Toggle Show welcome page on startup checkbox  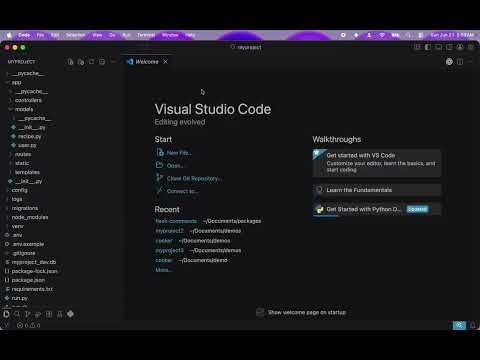pyautogui.click(x=260, y=312)
